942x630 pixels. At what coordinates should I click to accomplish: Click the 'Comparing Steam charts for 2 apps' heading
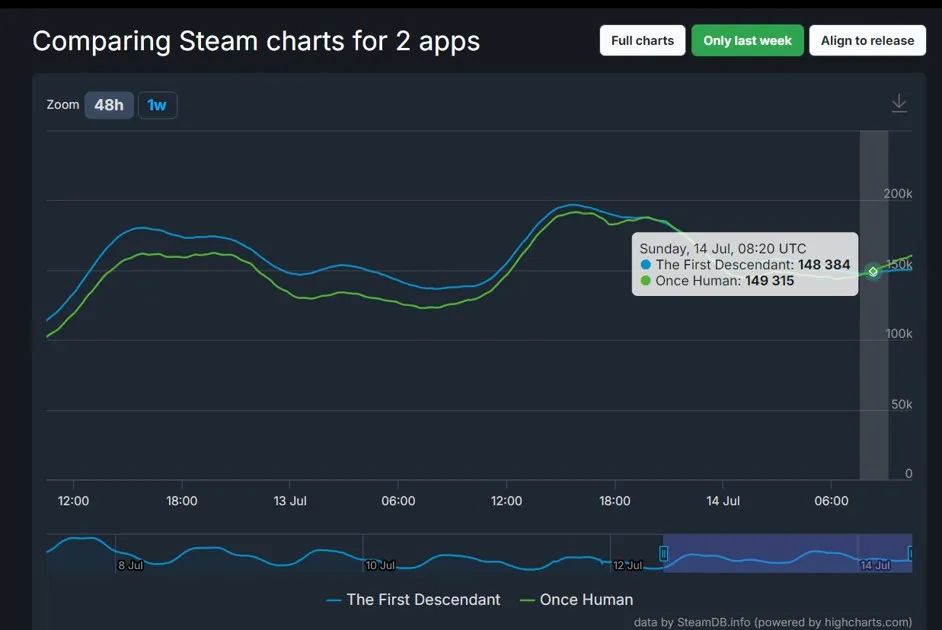click(256, 41)
